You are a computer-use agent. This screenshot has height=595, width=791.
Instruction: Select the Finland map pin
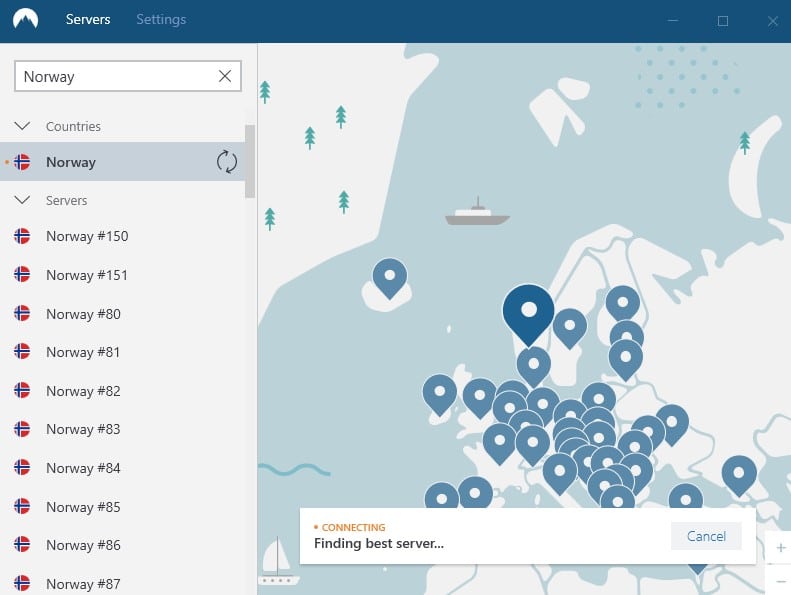click(x=623, y=304)
